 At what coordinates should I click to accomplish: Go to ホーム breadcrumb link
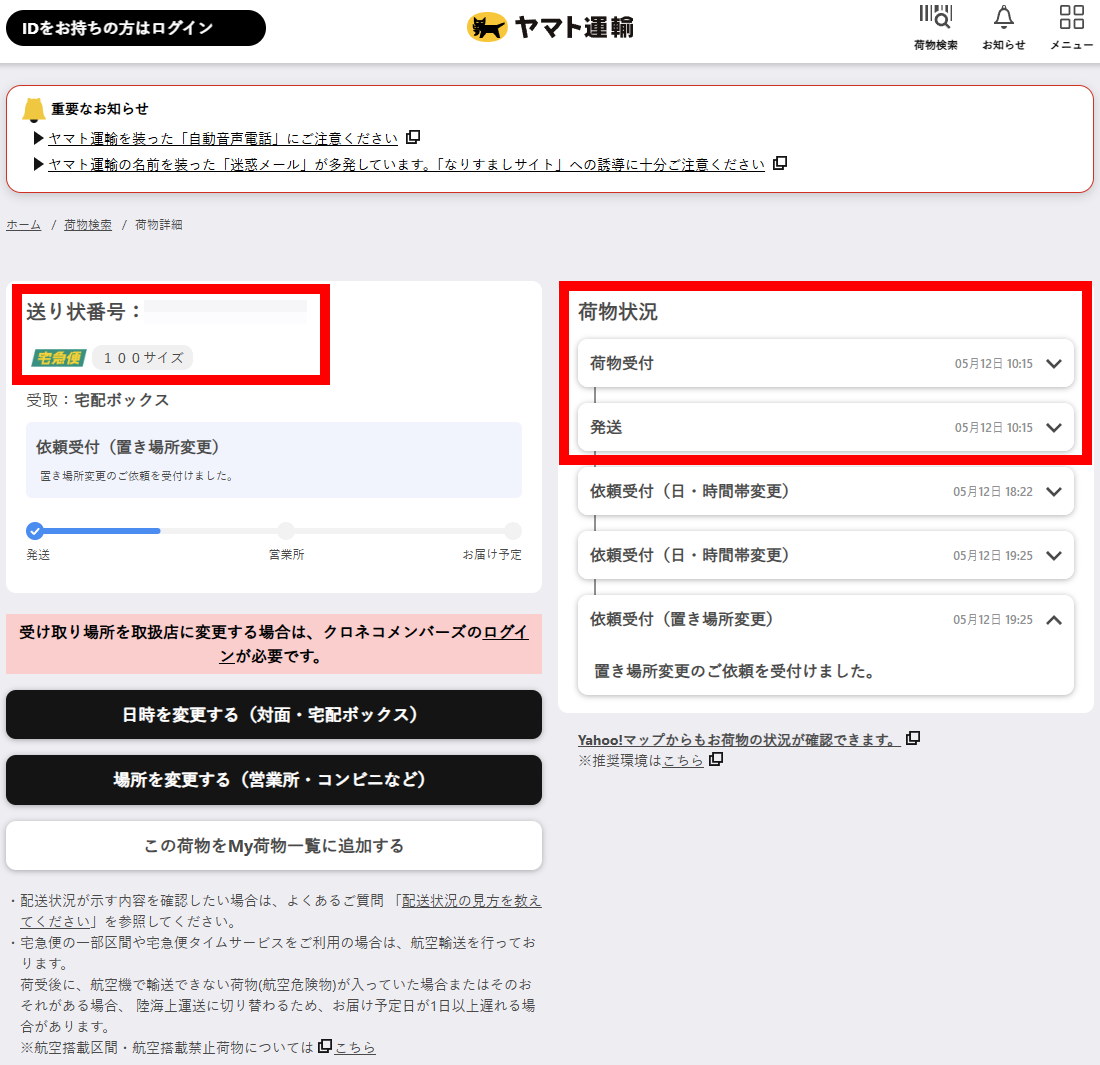point(24,225)
